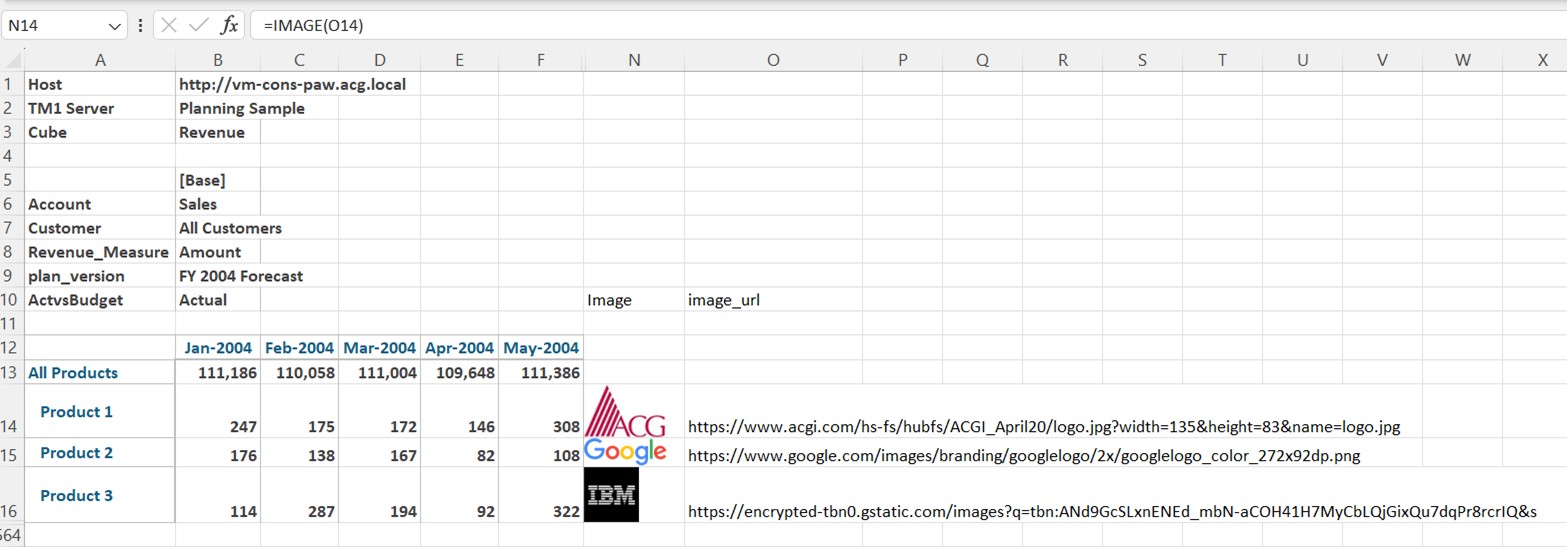This screenshot has width=1567, height=547.
Task: Select cell containing Planning Sample
Action: click(242, 108)
